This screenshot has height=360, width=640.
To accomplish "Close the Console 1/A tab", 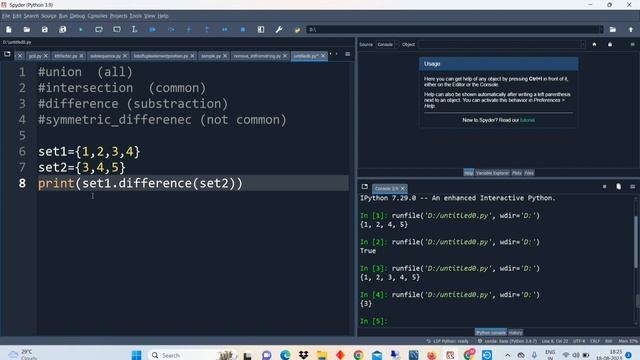I will [x=402, y=188].
